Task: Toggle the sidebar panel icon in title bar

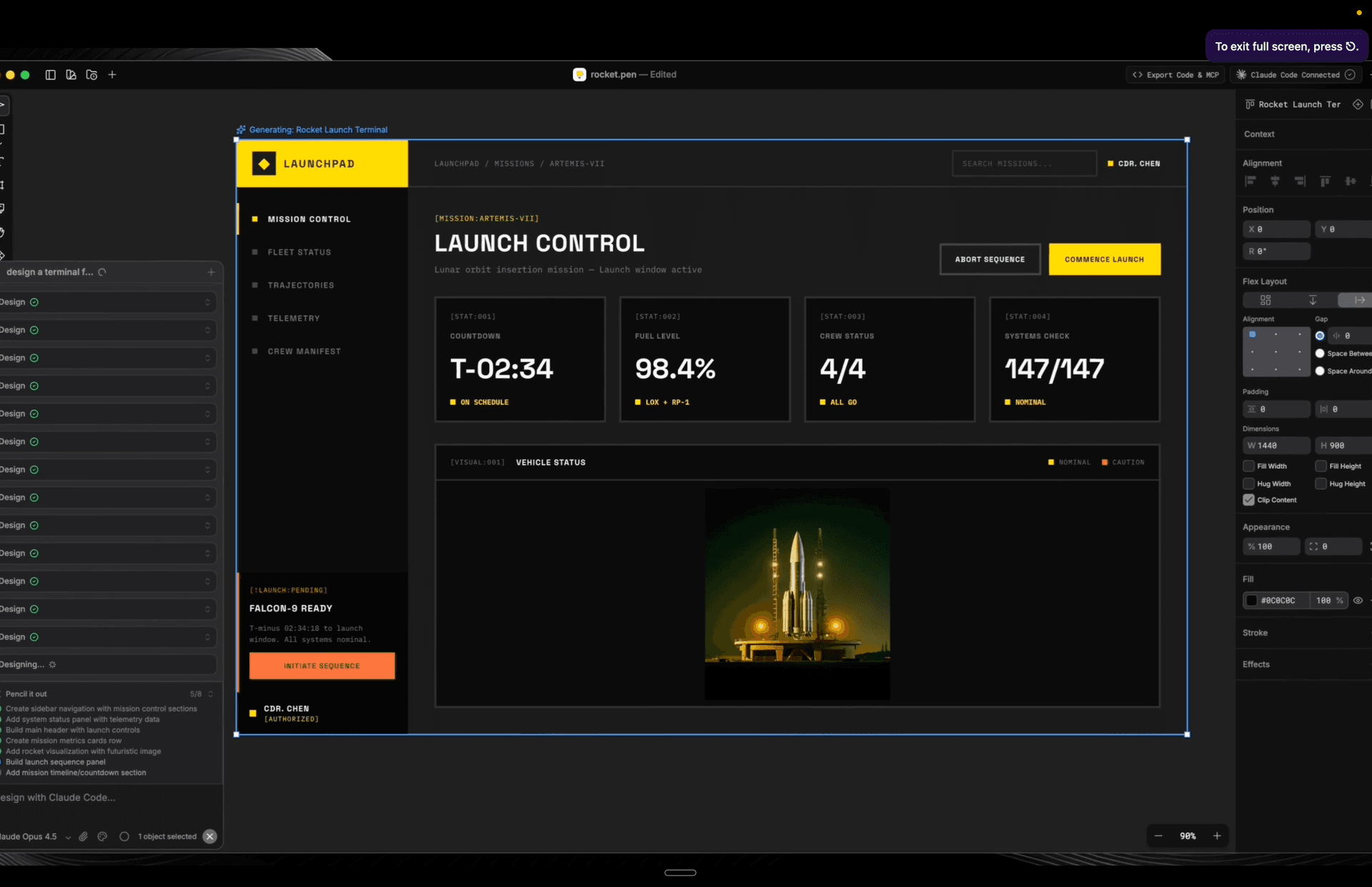Action: point(50,75)
